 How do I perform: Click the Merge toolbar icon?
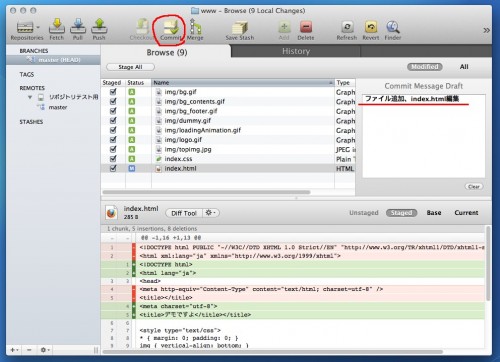[195, 26]
